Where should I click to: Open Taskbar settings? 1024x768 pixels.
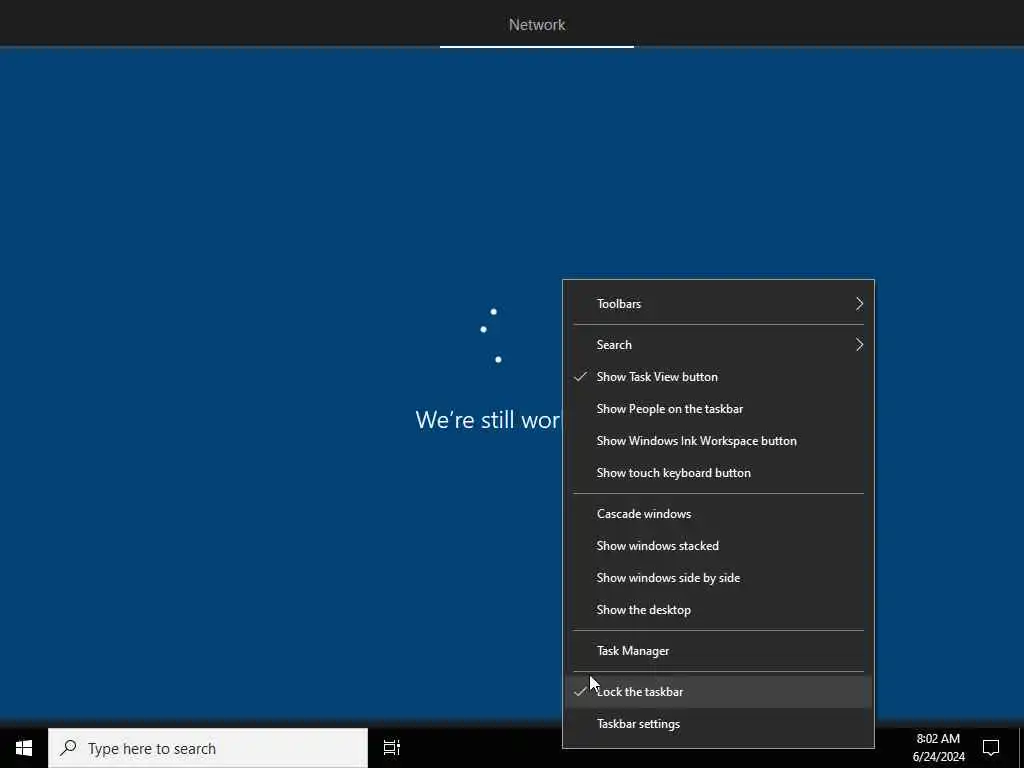[x=718, y=724]
